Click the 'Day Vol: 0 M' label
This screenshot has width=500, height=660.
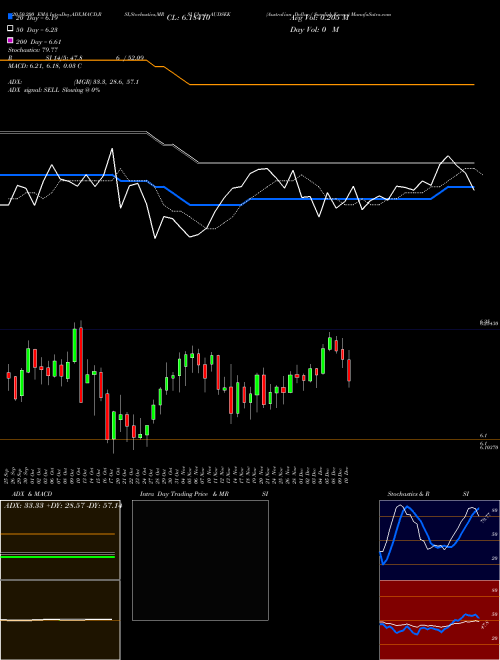pyautogui.click(x=314, y=30)
